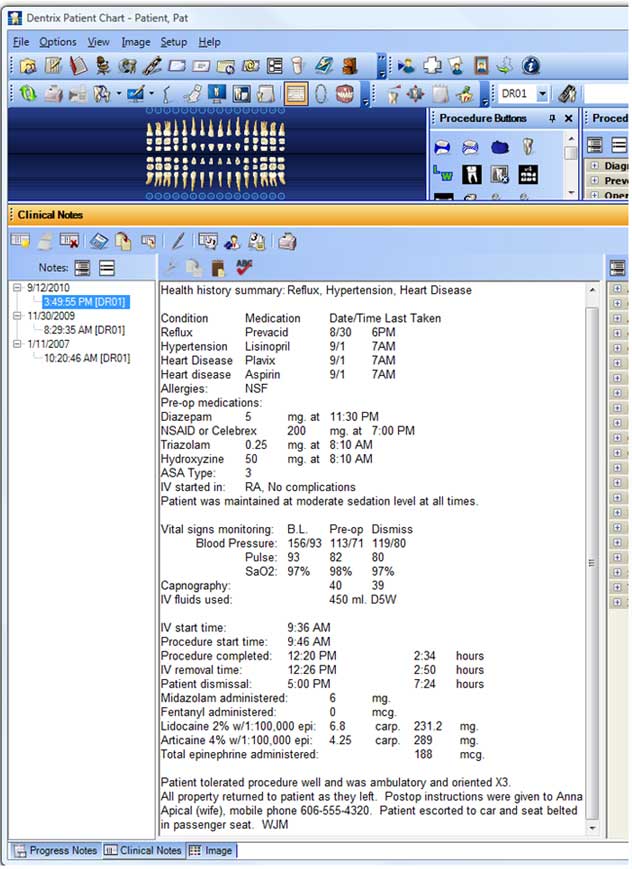This screenshot has height=869, width=632.
Task: Click the blue monitor icon in the second toolbar
Action: click(x=217, y=94)
